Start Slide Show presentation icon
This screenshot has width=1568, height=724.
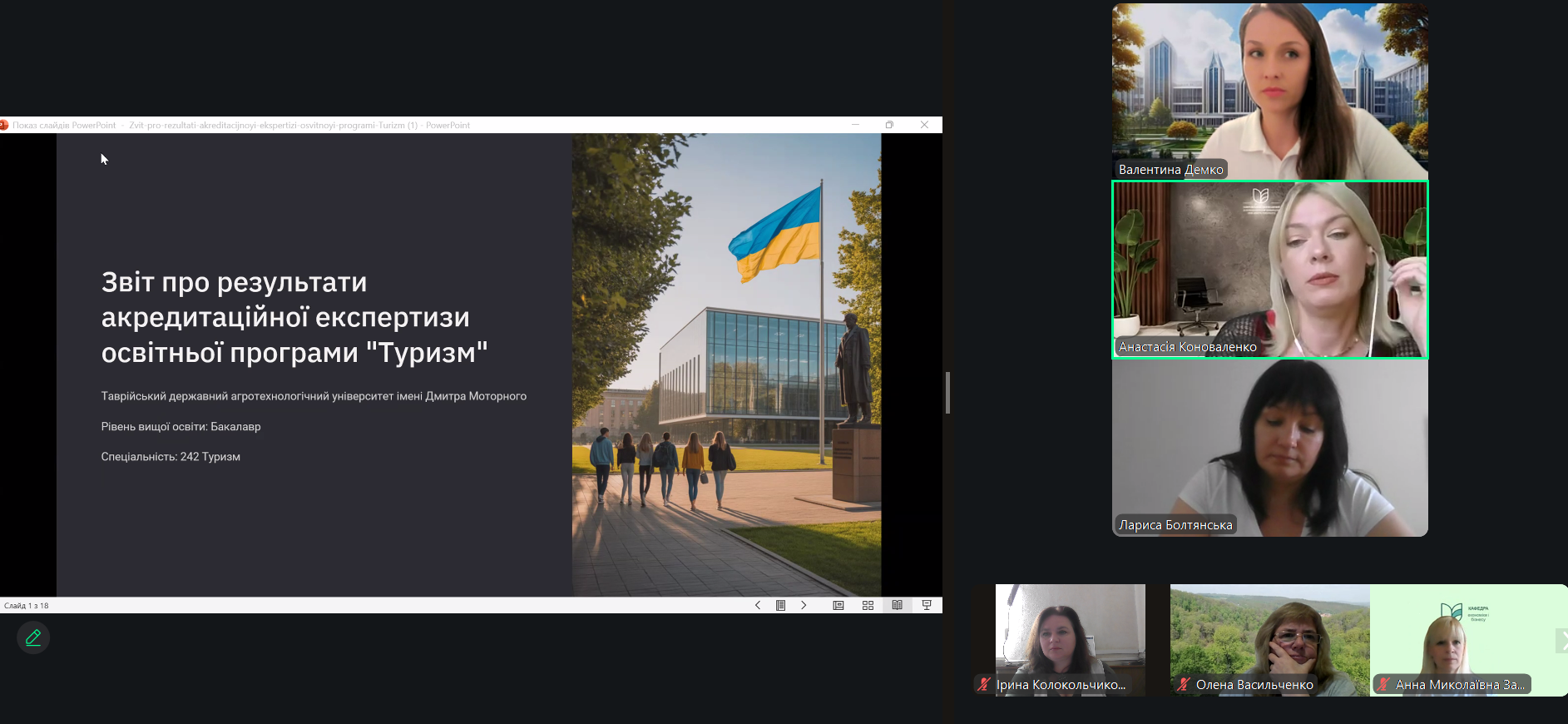point(927,605)
